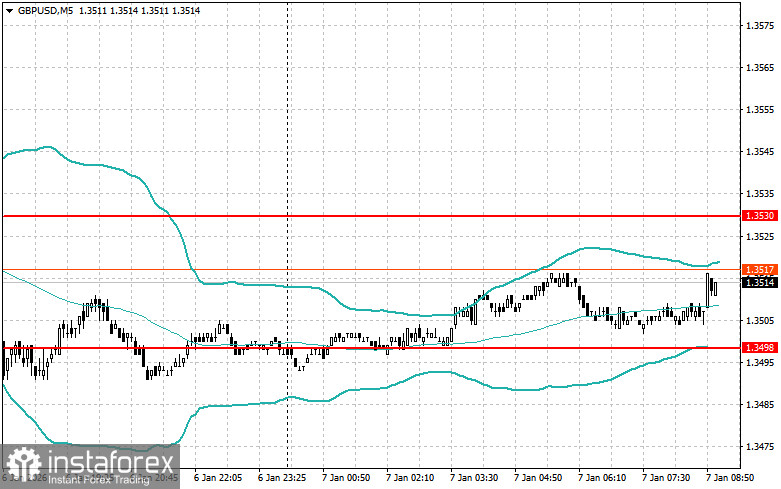Select the 1.3530 red price label

point(760,216)
